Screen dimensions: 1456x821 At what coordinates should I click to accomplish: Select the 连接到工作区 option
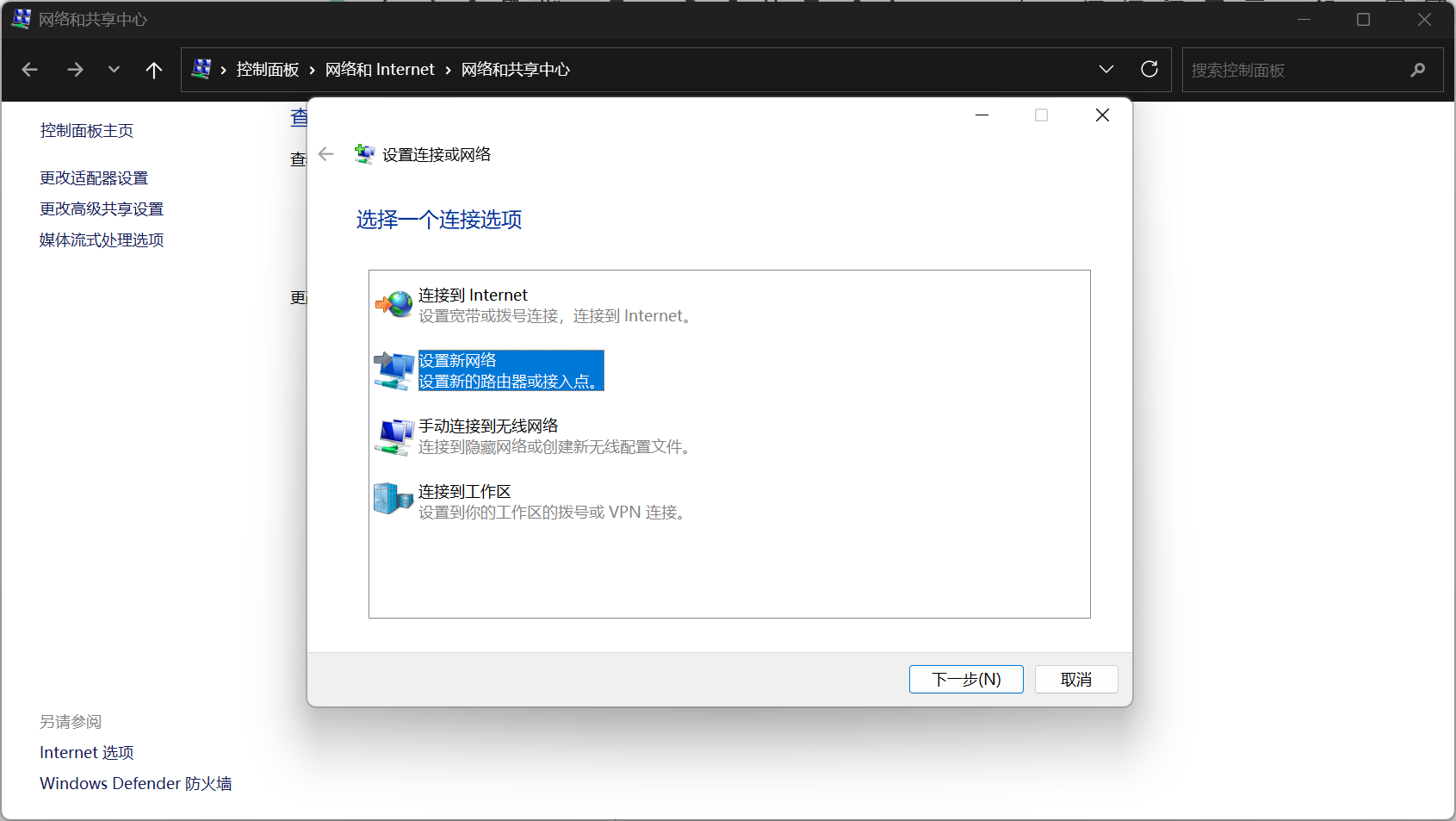point(465,492)
